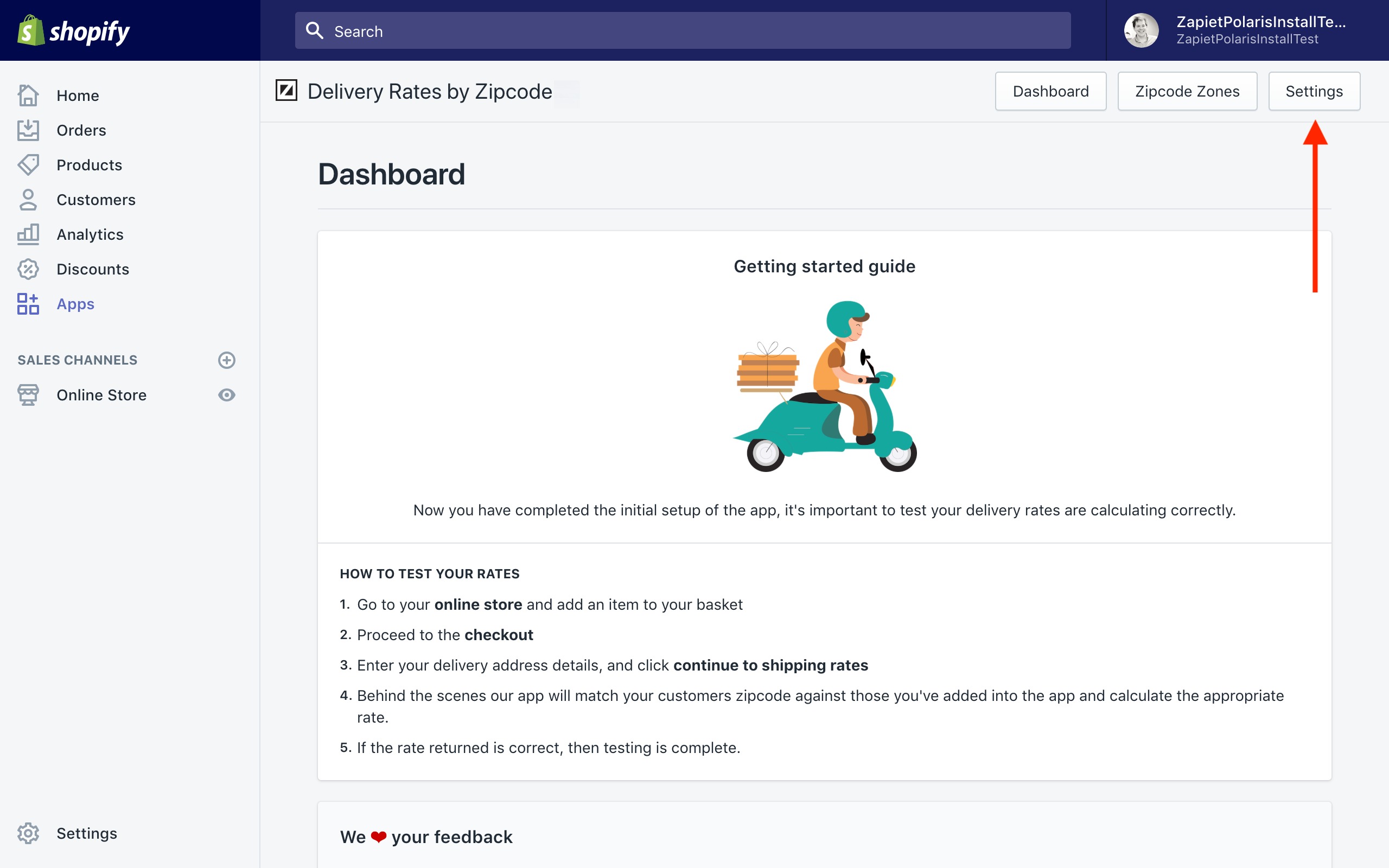Click the Online Store storefront icon
Screen dimensions: 1389x868
point(28,395)
